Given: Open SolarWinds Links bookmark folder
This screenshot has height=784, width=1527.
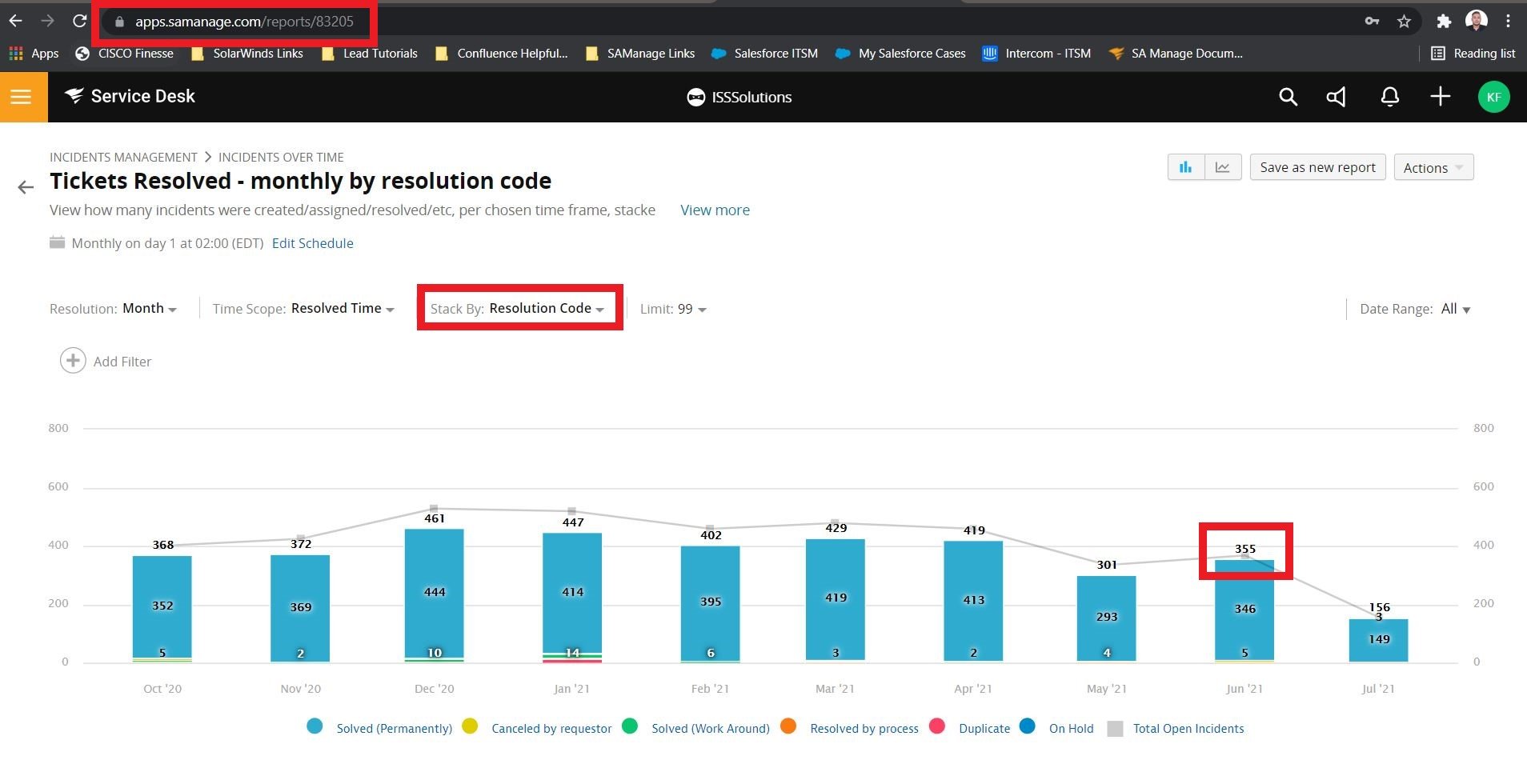Looking at the screenshot, I should click(247, 54).
